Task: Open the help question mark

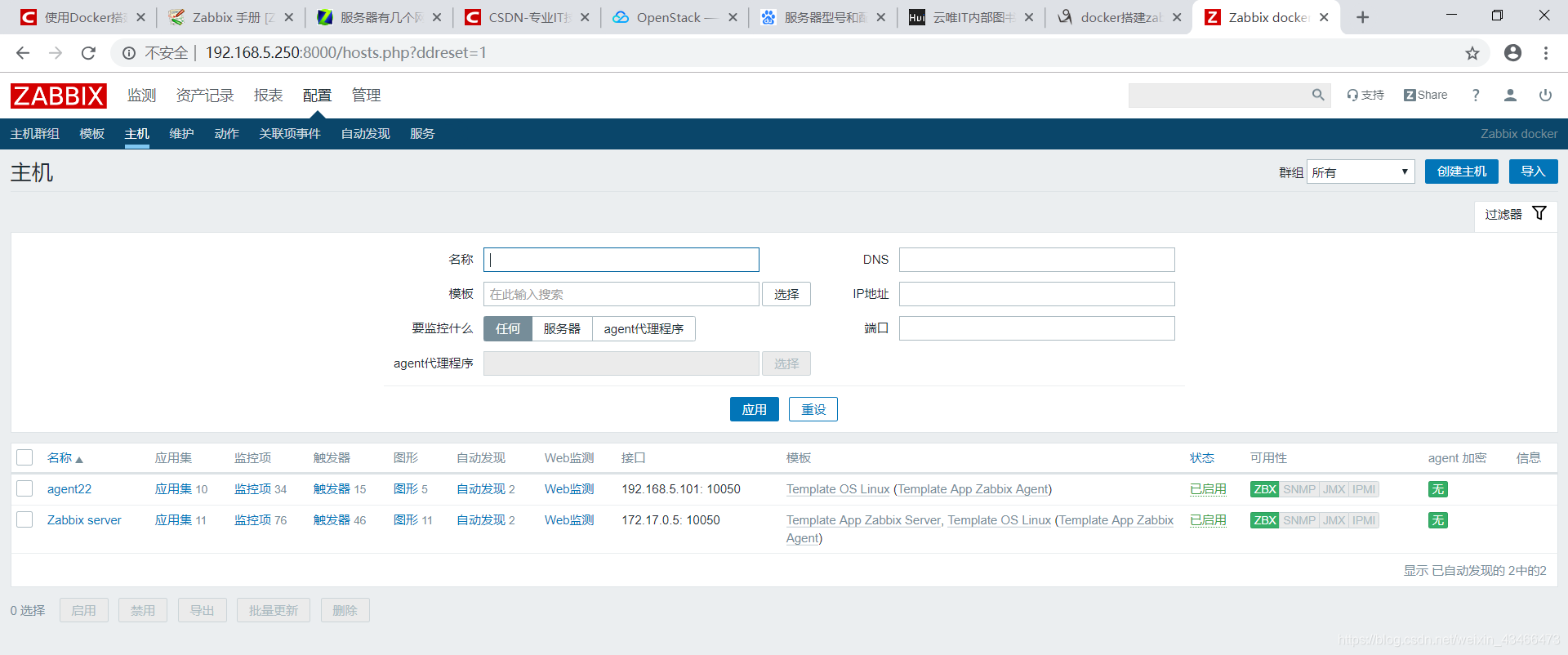Action: (x=1476, y=95)
